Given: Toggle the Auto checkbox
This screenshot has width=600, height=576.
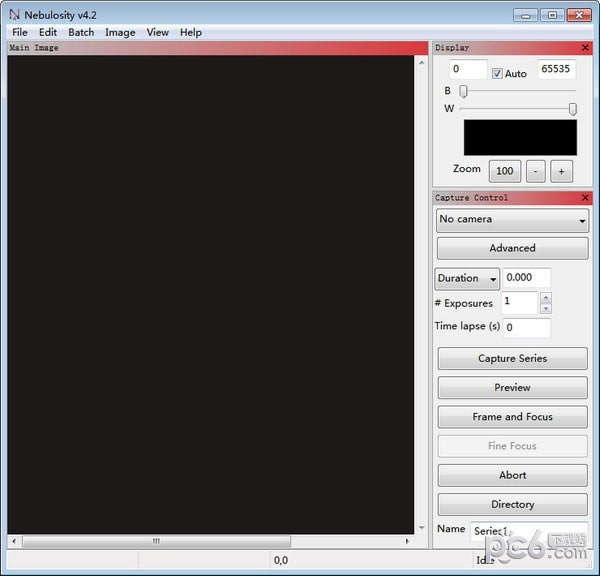Looking at the screenshot, I should pos(497,73).
